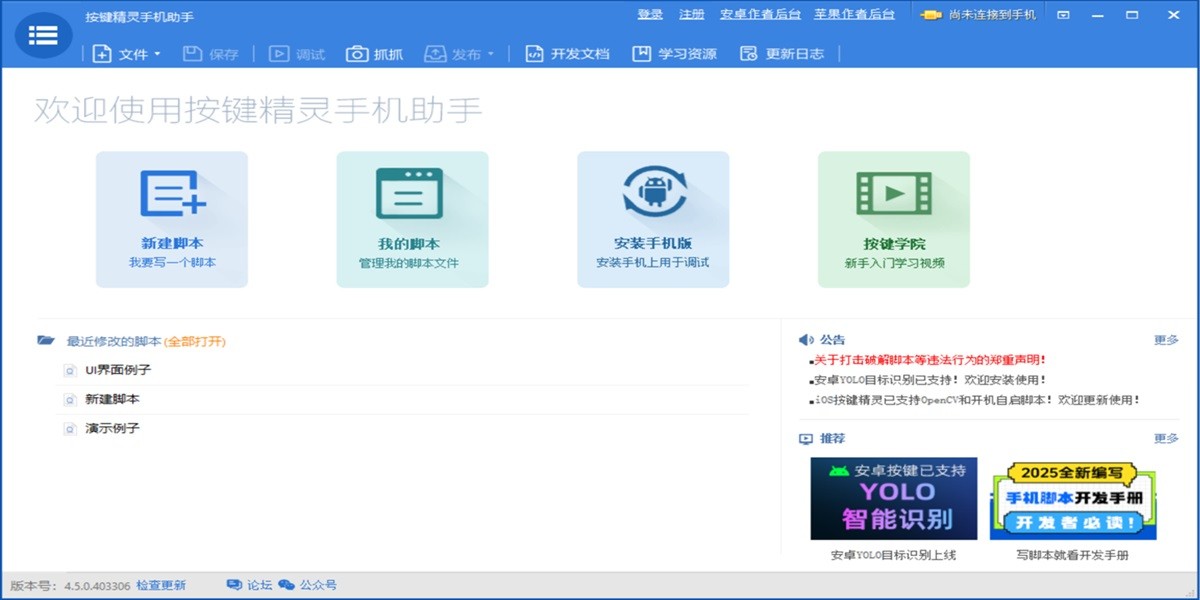Click 安装手机版 to install the phone version
This screenshot has width=1200, height=600.
pyautogui.click(x=653, y=218)
